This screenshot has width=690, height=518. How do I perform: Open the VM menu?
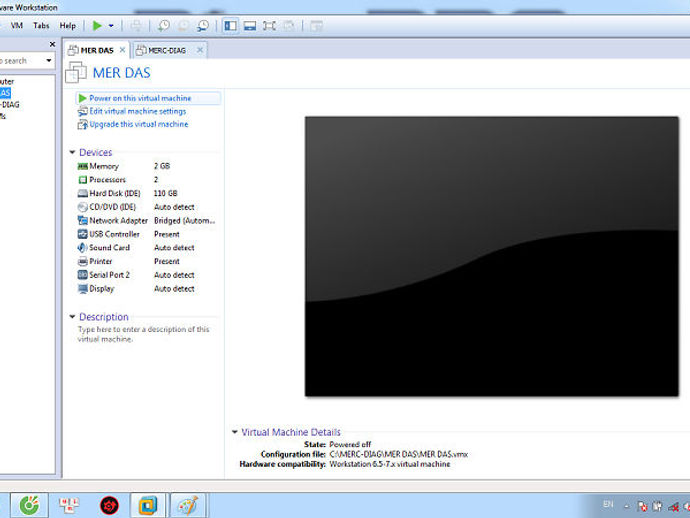point(17,26)
